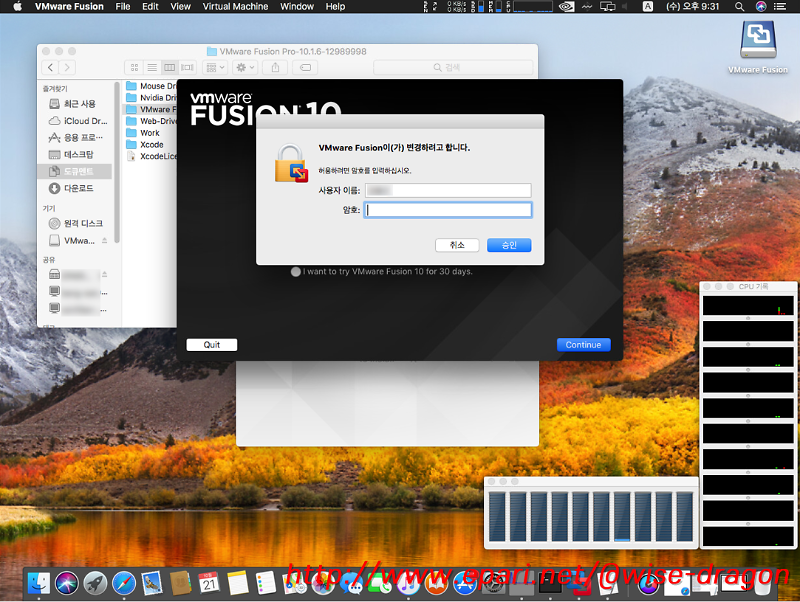800x602 pixels.
Task: Open Notes from the Dock
Action: pos(238,583)
